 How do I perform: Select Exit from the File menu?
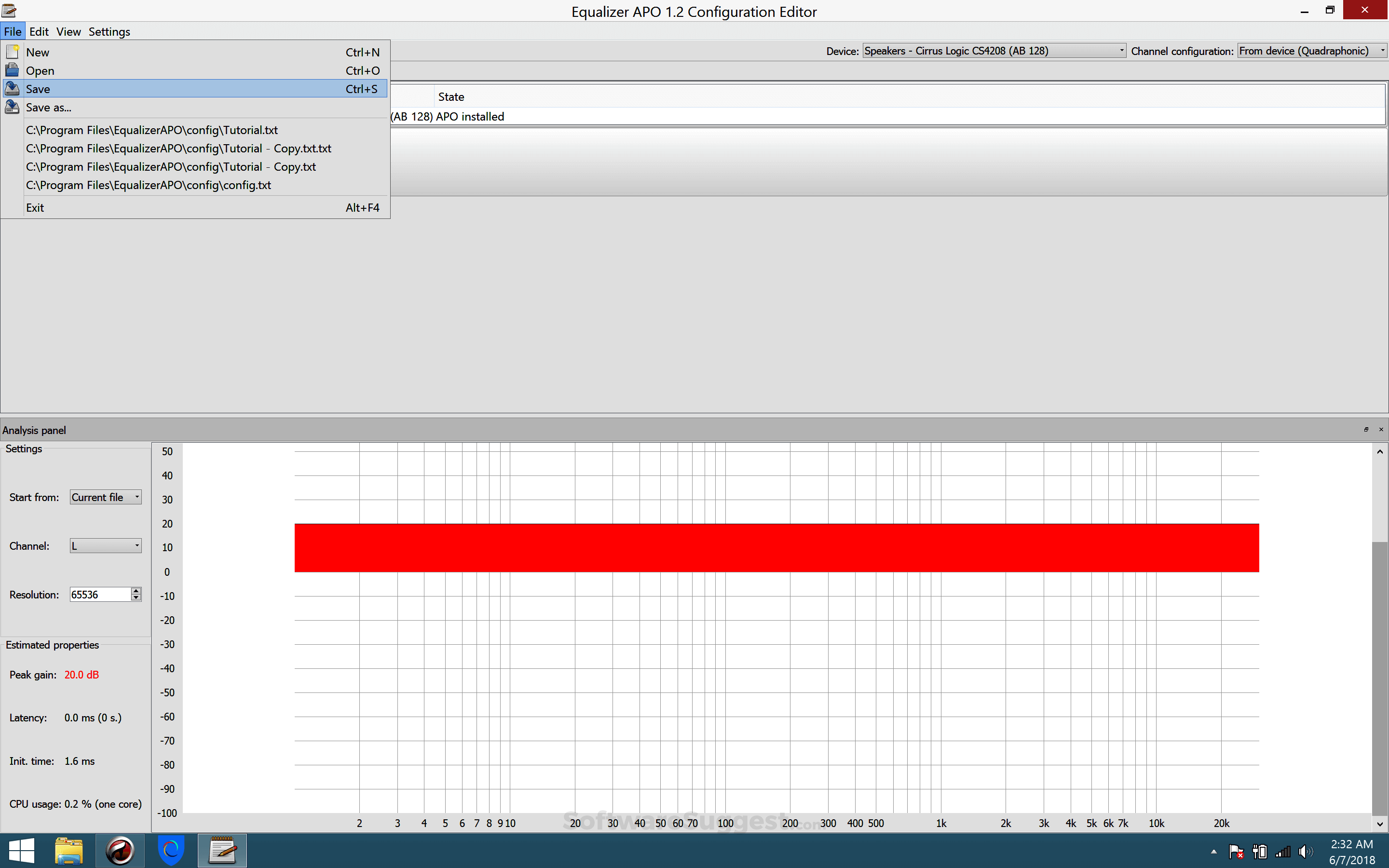[35, 207]
